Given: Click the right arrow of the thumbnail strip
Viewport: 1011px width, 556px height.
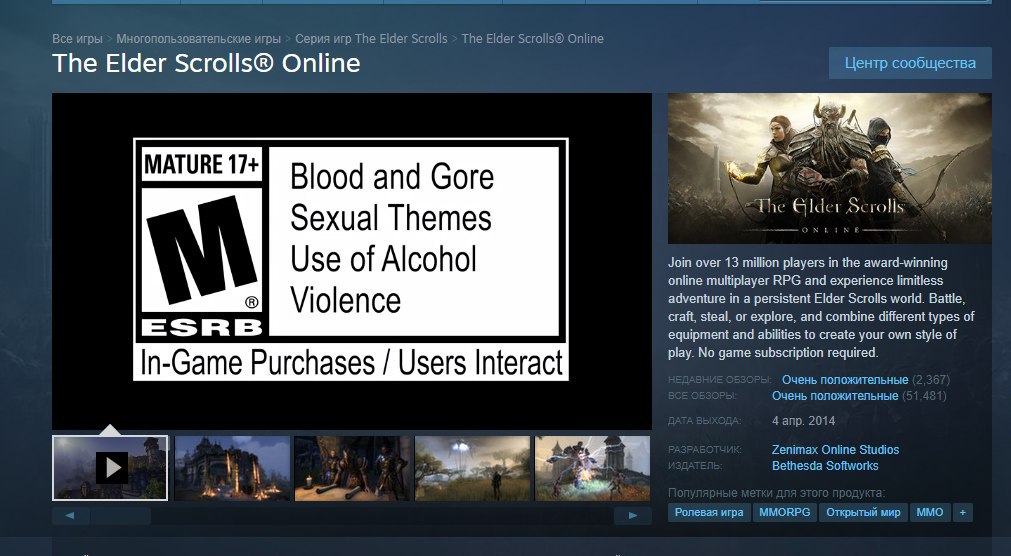Looking at the screenshot, I should click(x=633, y=515).
